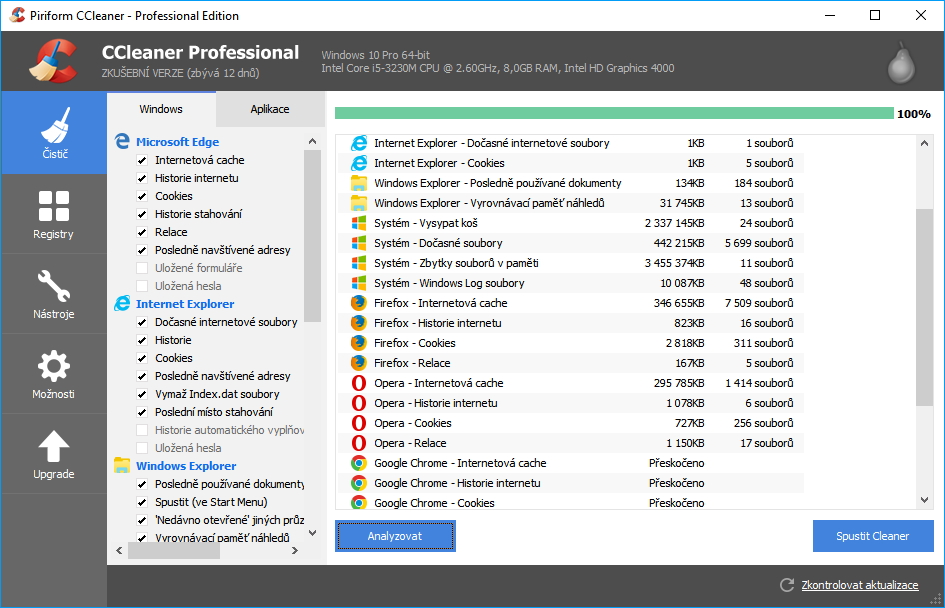The height and width of the screenshot is (608, 945).
Task: Click ZKUŠEBNÍ VERZE trial text in header
Action: [181, 73]
